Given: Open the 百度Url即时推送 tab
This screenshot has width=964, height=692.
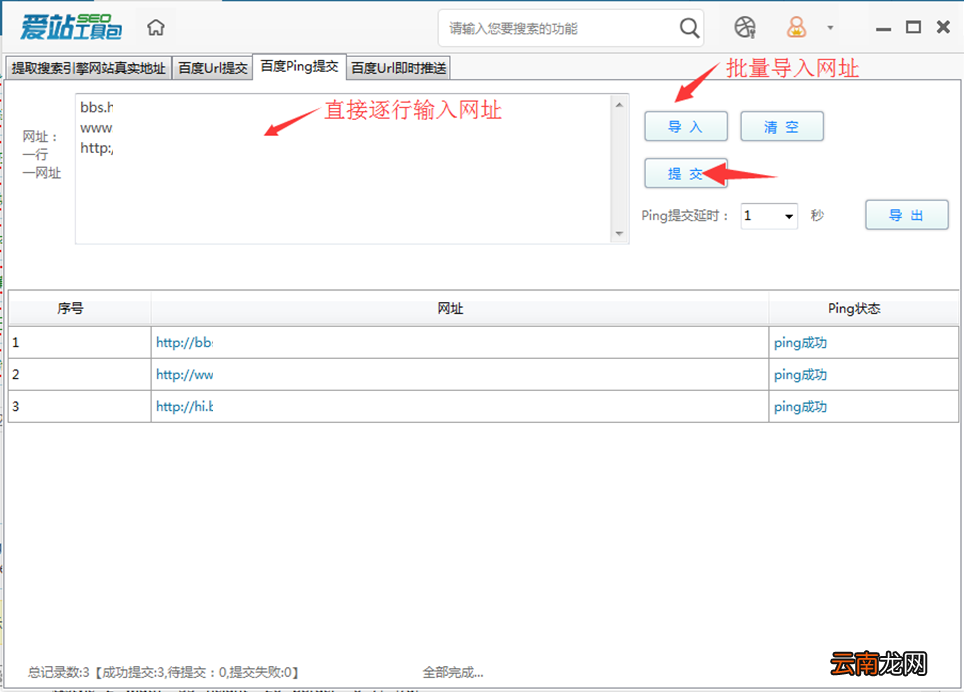Looking at the screenshot, I should click(x=398, y=68).
